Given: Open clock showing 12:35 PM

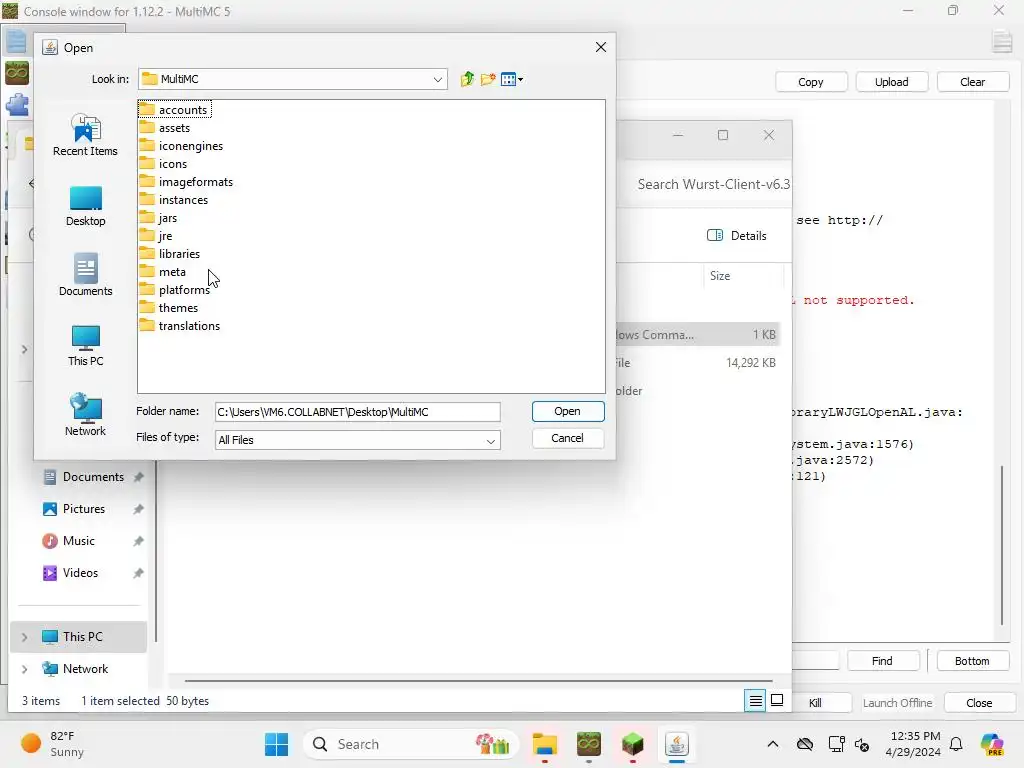Looking at the screenshot, I should (916, 744).
